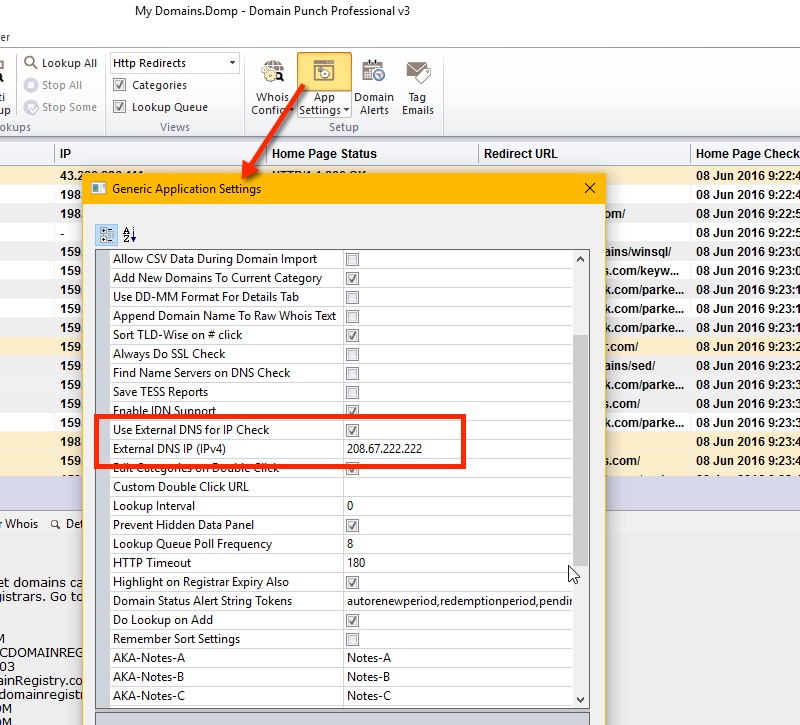Uncheck Sort TLD-Wise on # click
This screenshot has height=725, width=800.
tap(352, 335)
